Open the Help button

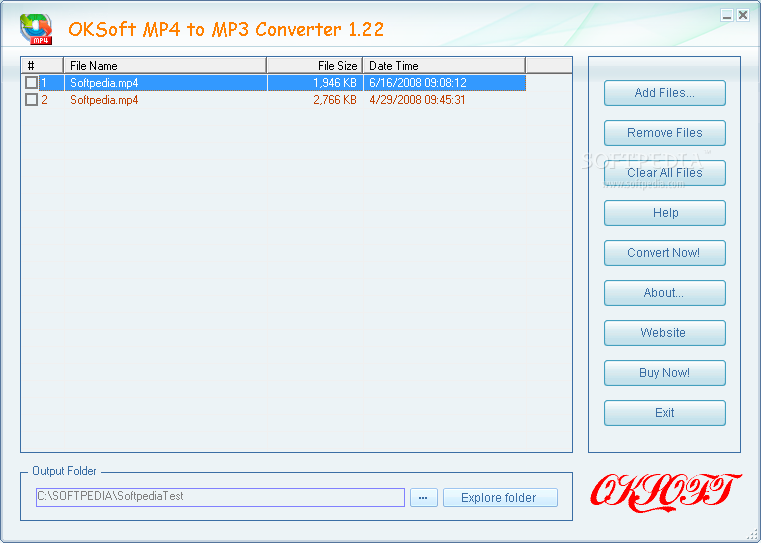click(664, 213)
